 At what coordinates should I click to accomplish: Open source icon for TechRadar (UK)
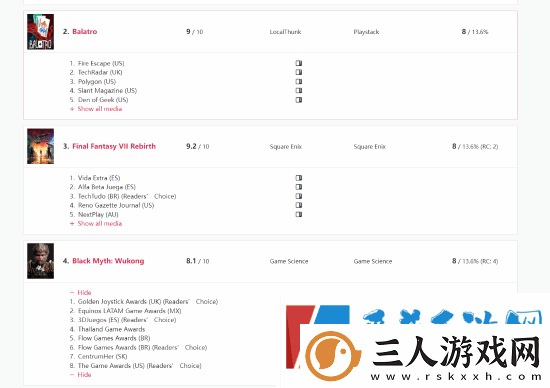[x=299, y=72]
